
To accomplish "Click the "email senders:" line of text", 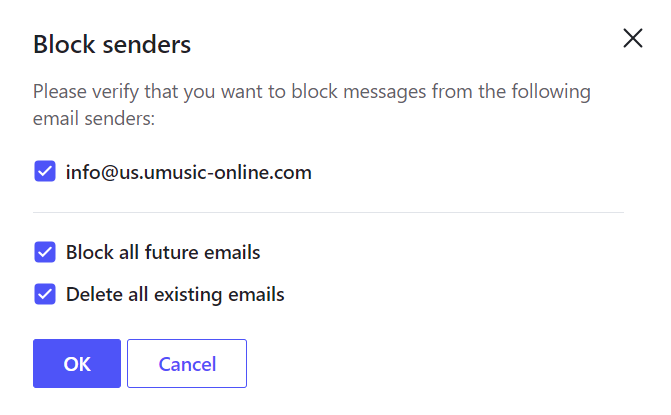I will (95, 120).
